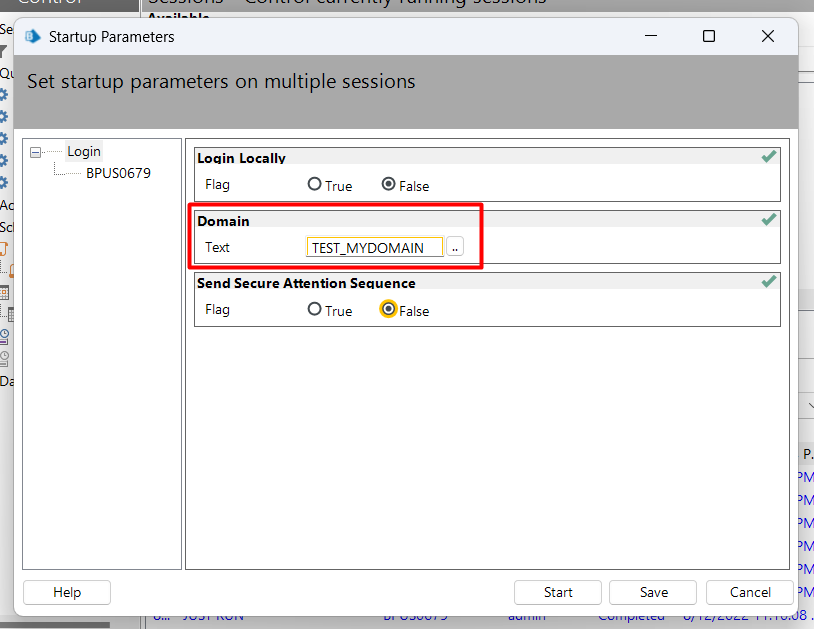This screenshot has height=629, width=814.
Task: Select the BPUS0679 tree item
Action: point(118,173)
